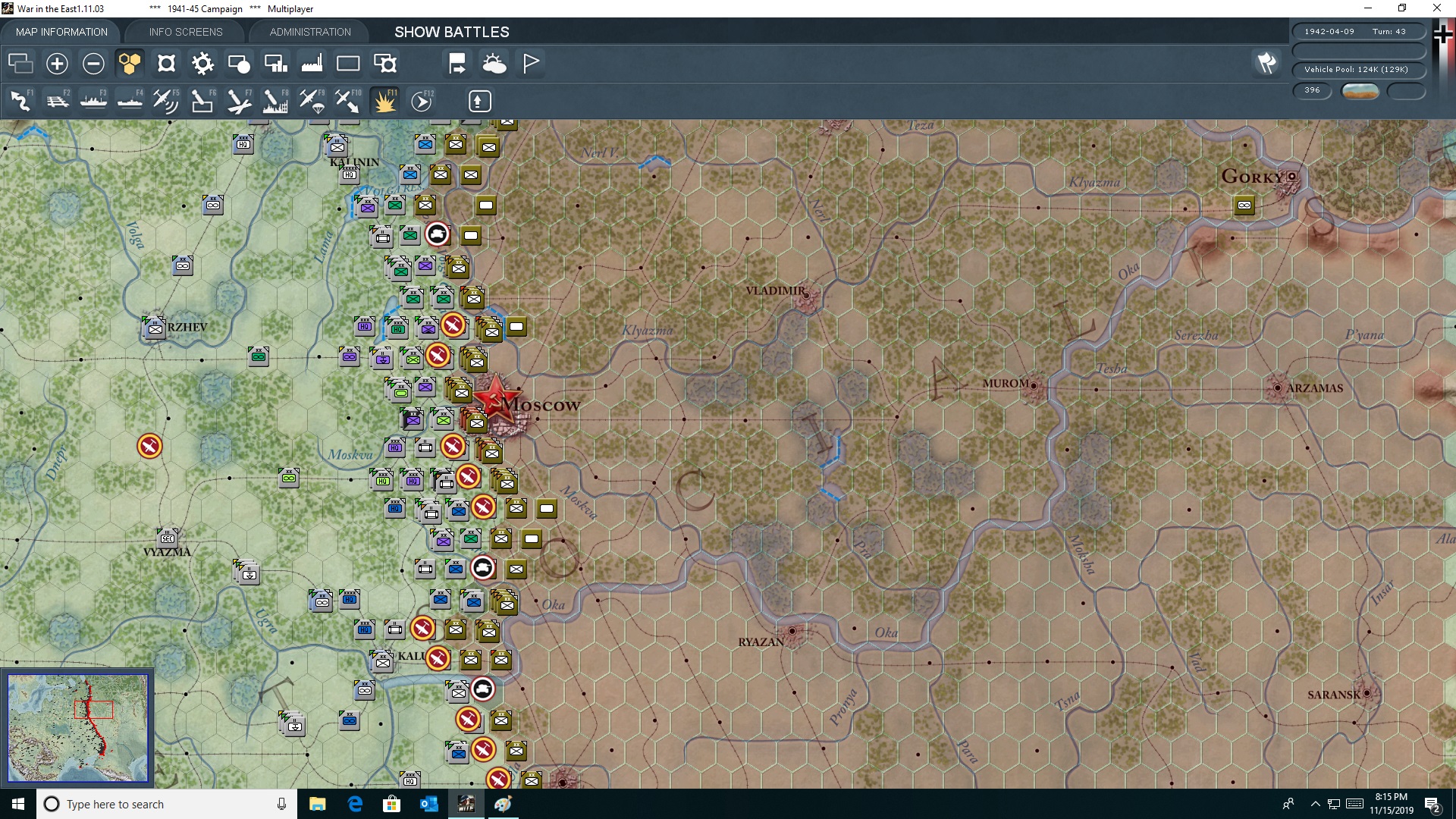Click the date and turn display

tap(1357, 32)
